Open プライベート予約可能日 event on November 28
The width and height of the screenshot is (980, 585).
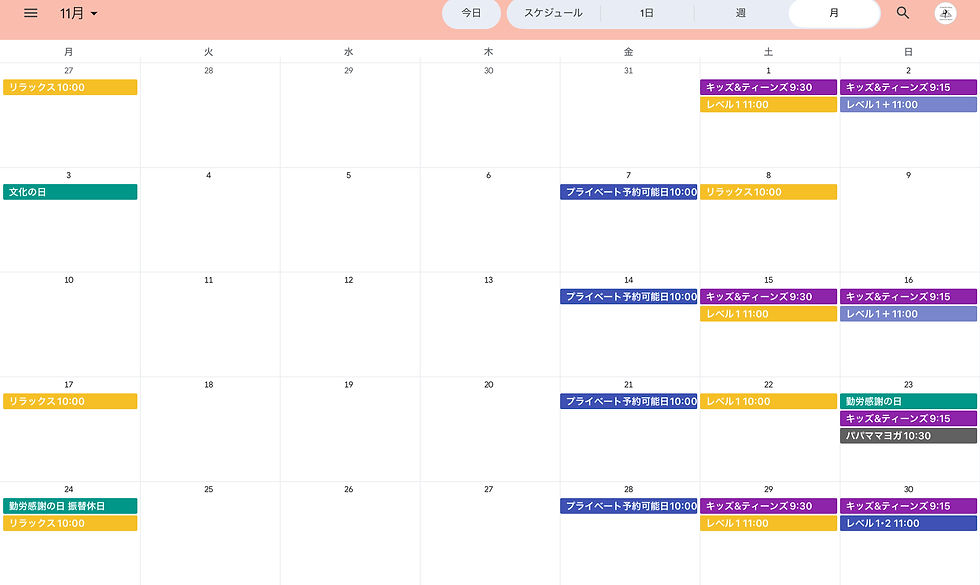629,506
